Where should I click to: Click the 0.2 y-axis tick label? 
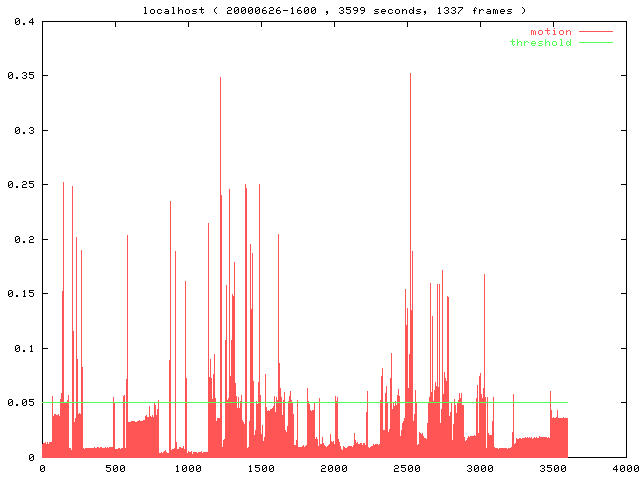[x=23, y=239]
